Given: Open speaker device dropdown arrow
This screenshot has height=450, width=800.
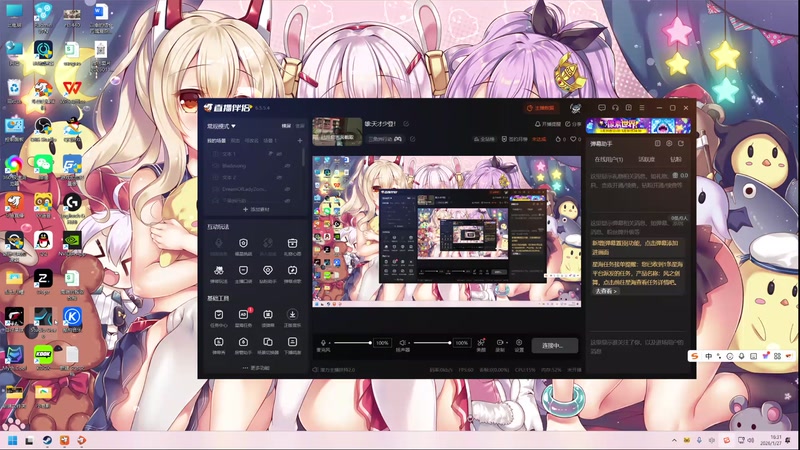Looking at the screenshot, I should click(x=409, y=343).
